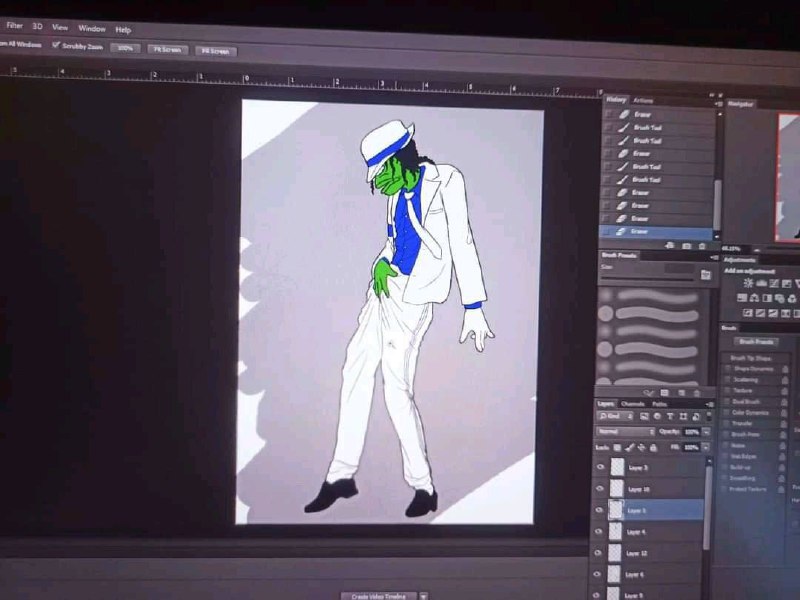
Task: Enable the Transfer checkbox
Action: pos(728,423)
